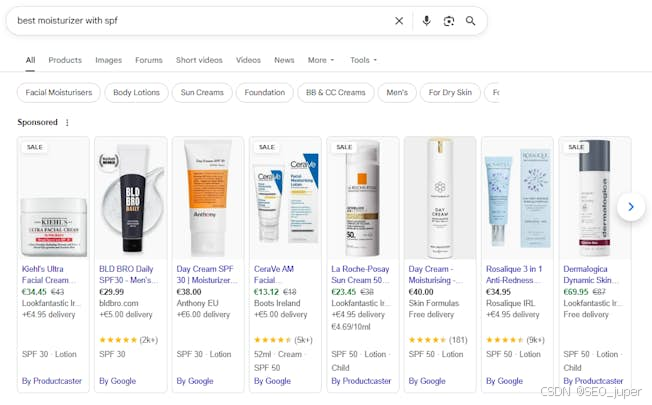
Task: Switch to the Images tab
Action: coord(109,60)
